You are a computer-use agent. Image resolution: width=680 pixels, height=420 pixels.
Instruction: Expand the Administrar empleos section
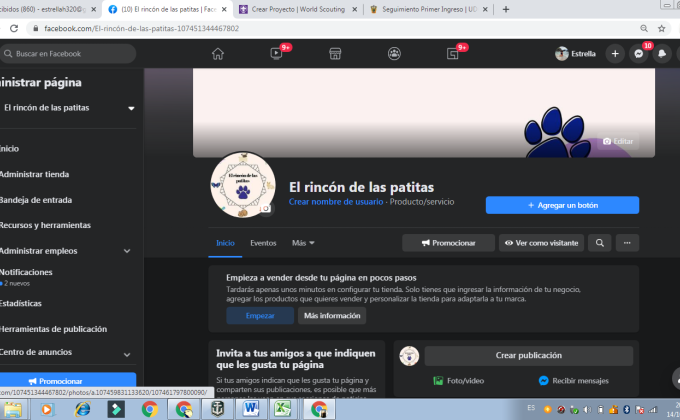coord(126,251)
